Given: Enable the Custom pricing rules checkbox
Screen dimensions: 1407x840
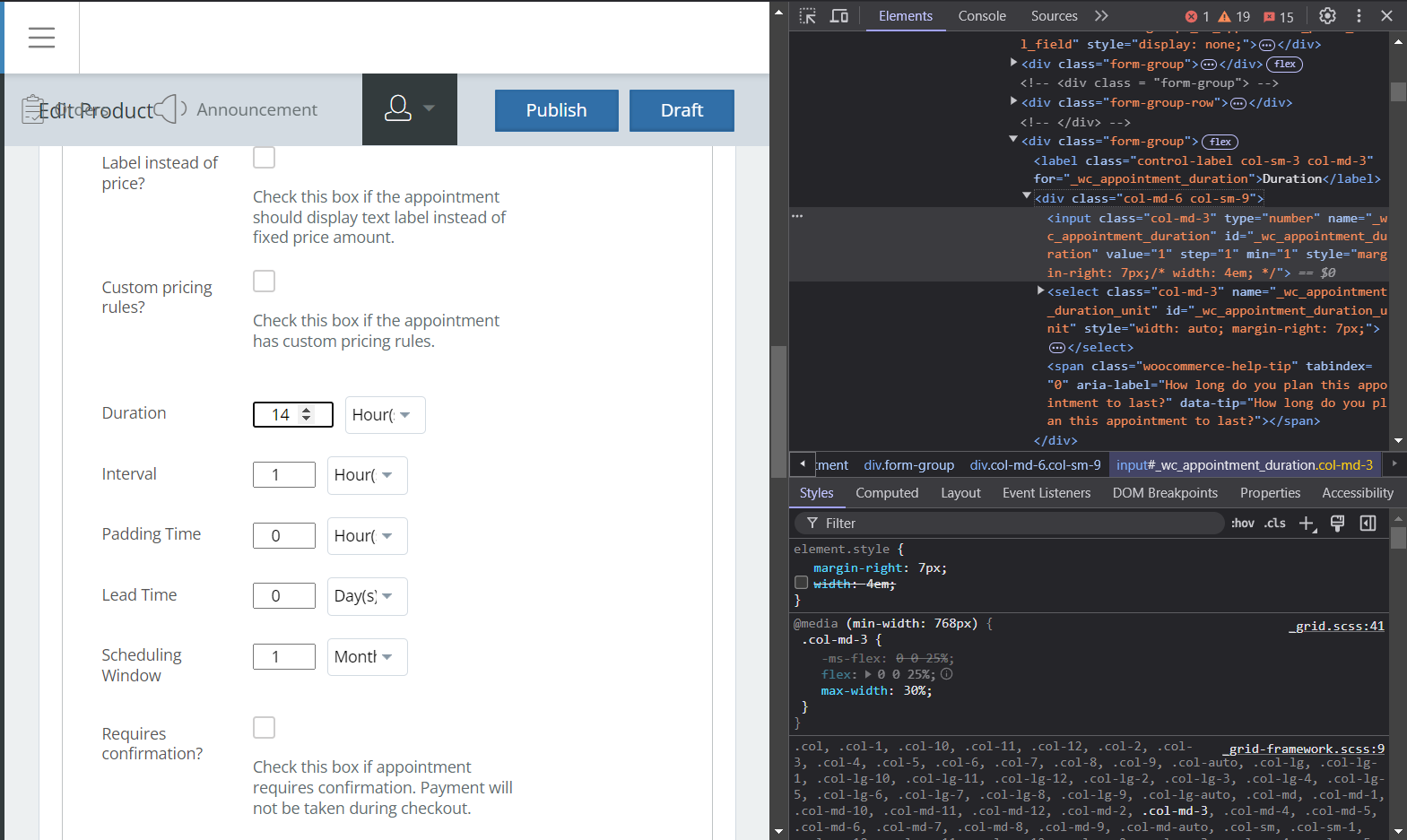Looking at the screenshot, I should 264,281.
